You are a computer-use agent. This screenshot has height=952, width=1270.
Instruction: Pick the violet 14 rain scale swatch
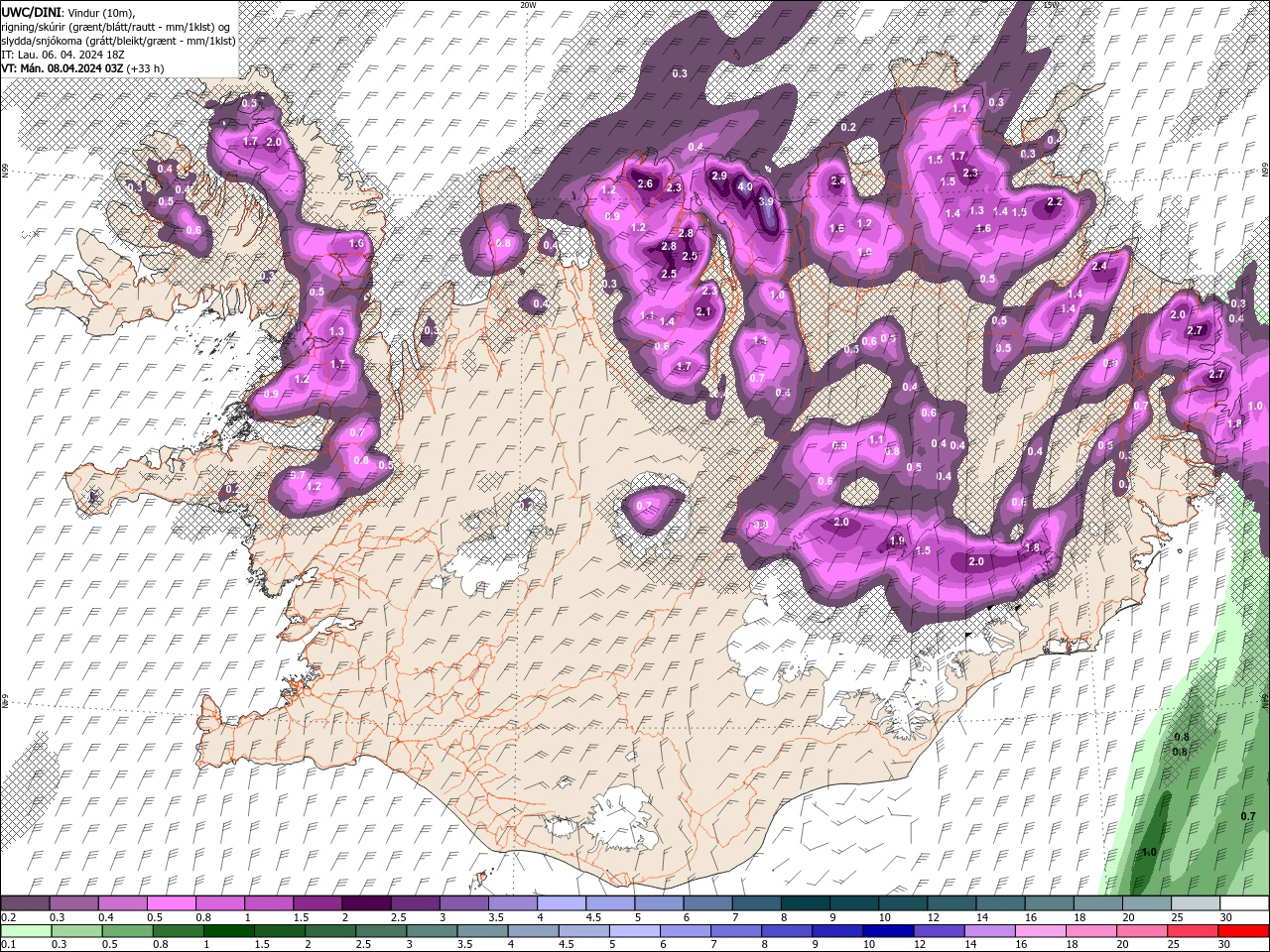989,931
